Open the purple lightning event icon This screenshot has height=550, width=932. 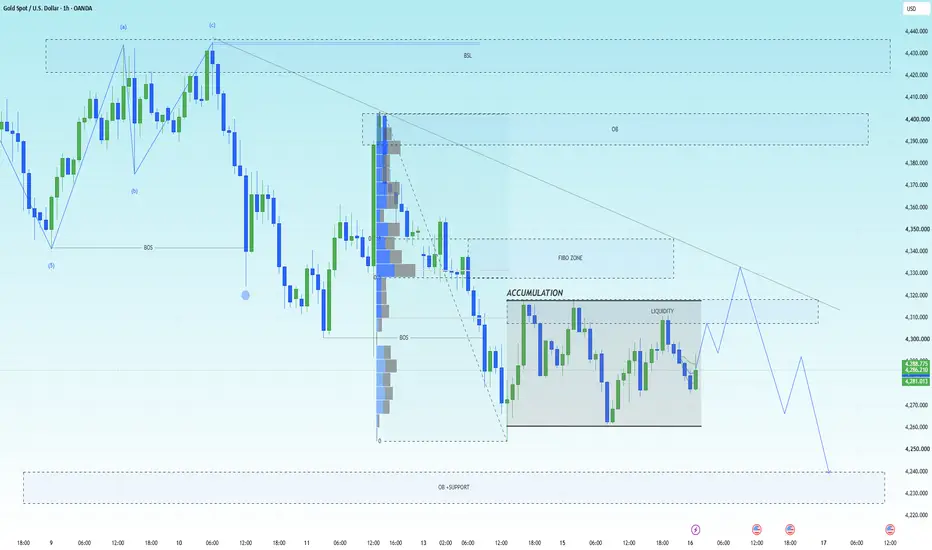(695, 529)
